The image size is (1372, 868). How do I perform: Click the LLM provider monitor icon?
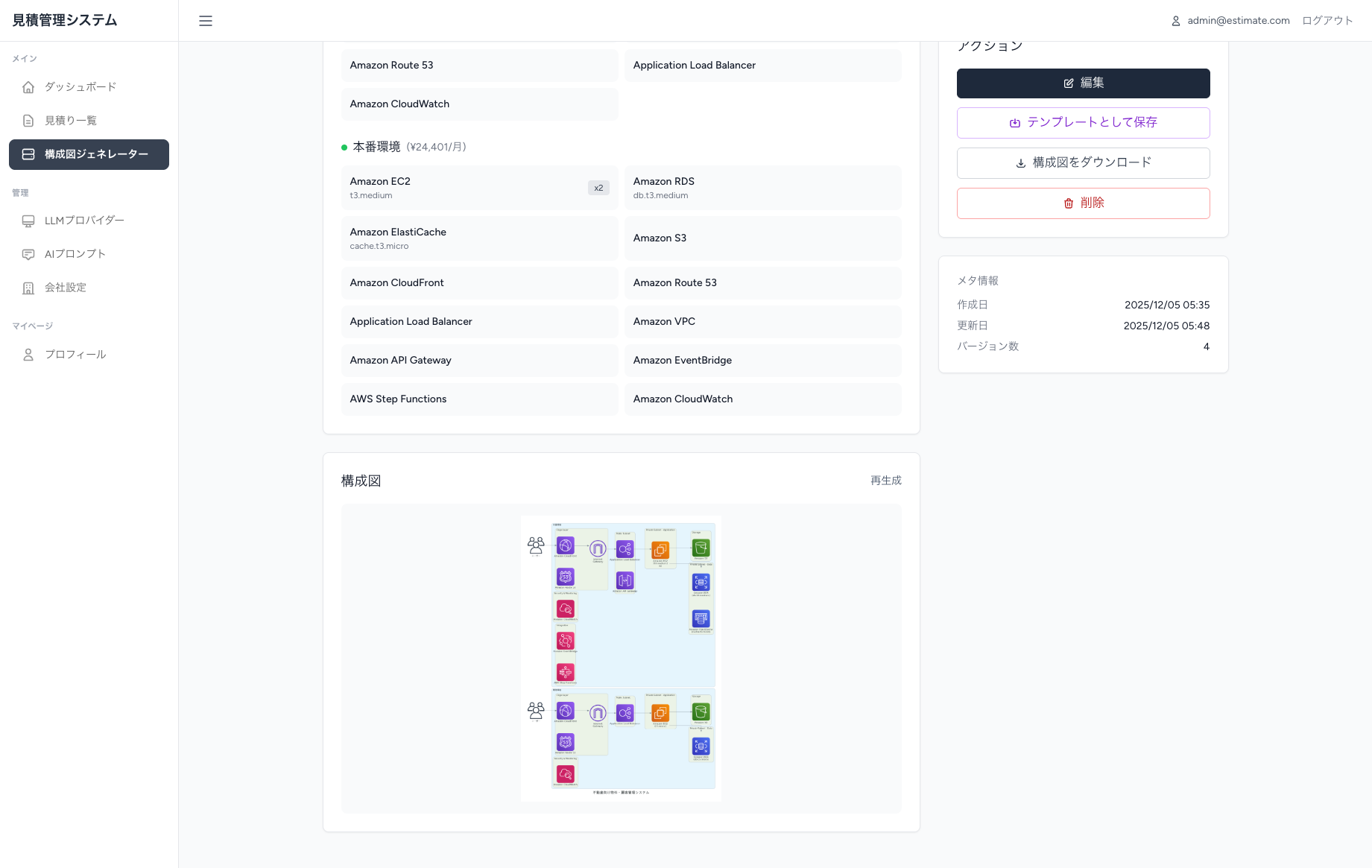point(28,221)
